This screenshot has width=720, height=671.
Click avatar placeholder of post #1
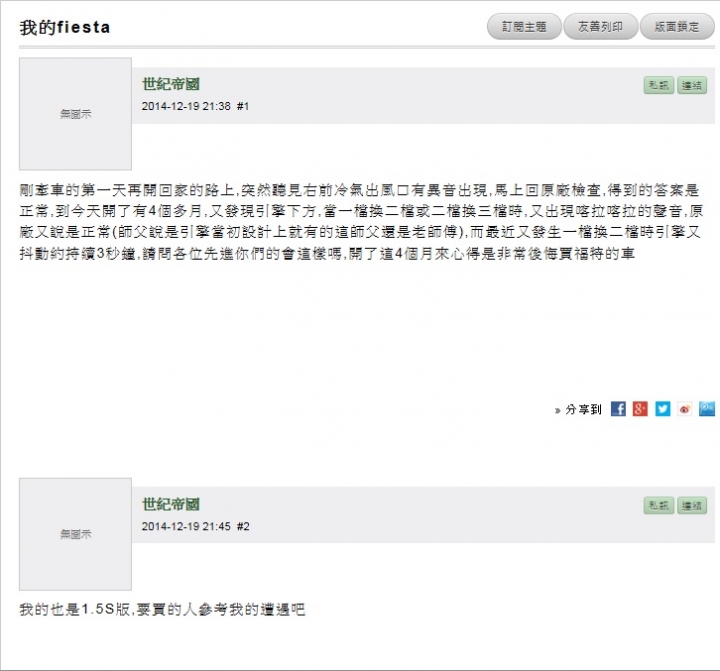[x=75, y=114]
